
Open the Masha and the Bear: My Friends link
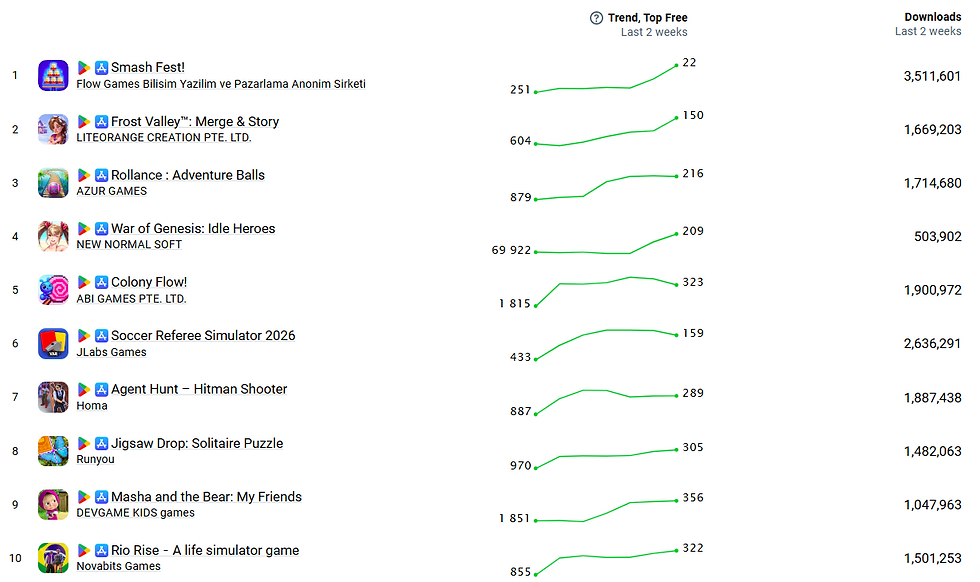click(206, 497)
